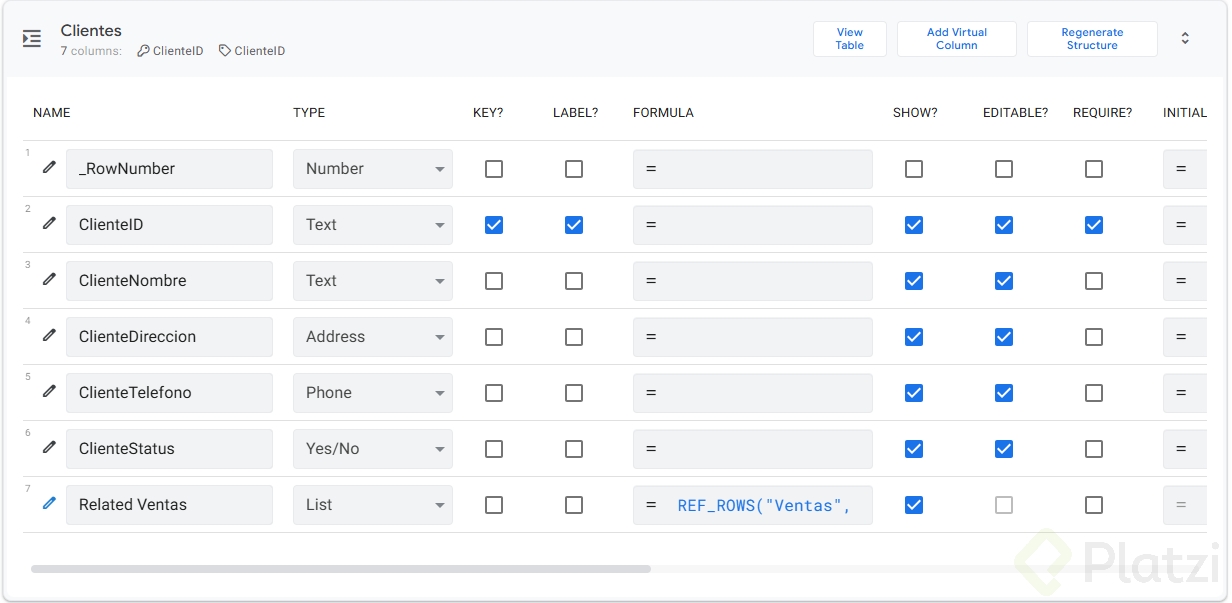
Task: Change the type dropdown of ClienteStatus
Action: pyautogui.click(x=372, y=449)
